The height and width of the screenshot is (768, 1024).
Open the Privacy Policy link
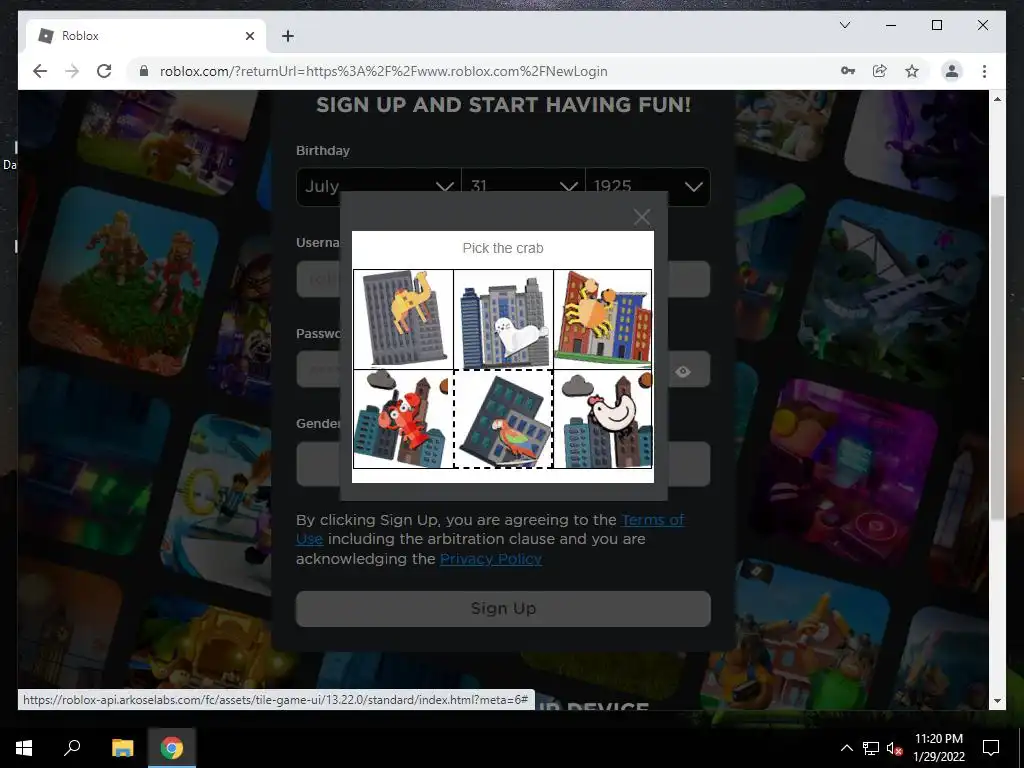pos(491,559)
